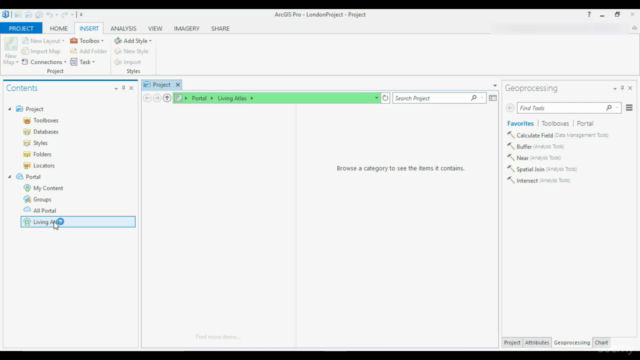Click the Find Tools magnifier icon
This screenshot has width=640, height=360.
[609, 108]
